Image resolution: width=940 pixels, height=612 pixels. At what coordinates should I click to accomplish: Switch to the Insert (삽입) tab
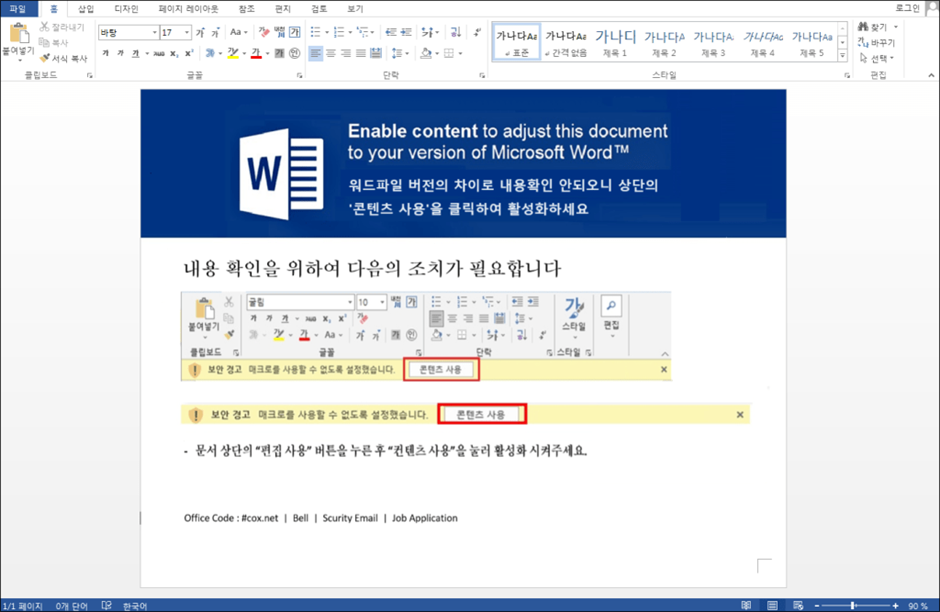click(86, 8)
